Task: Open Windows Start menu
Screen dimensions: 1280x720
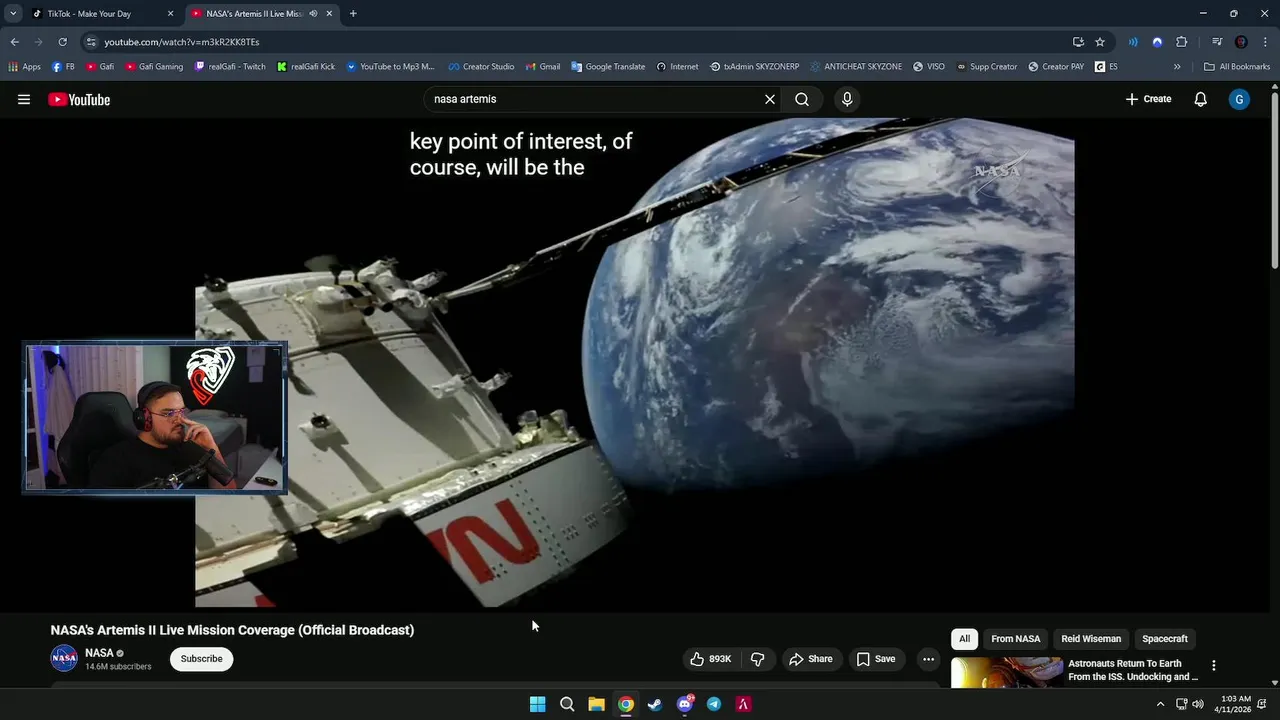Action: pos(537,704)
